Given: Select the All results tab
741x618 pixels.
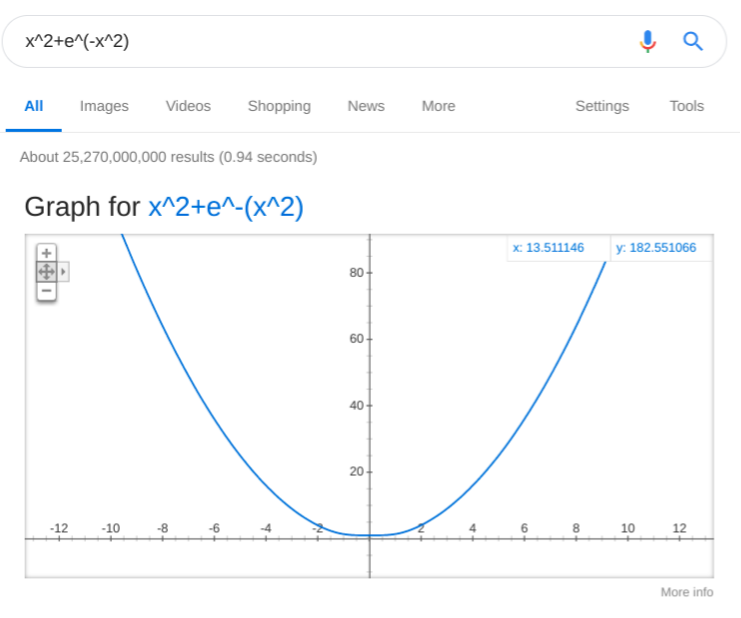Looking at the screenshot, I should click(34, 106).
